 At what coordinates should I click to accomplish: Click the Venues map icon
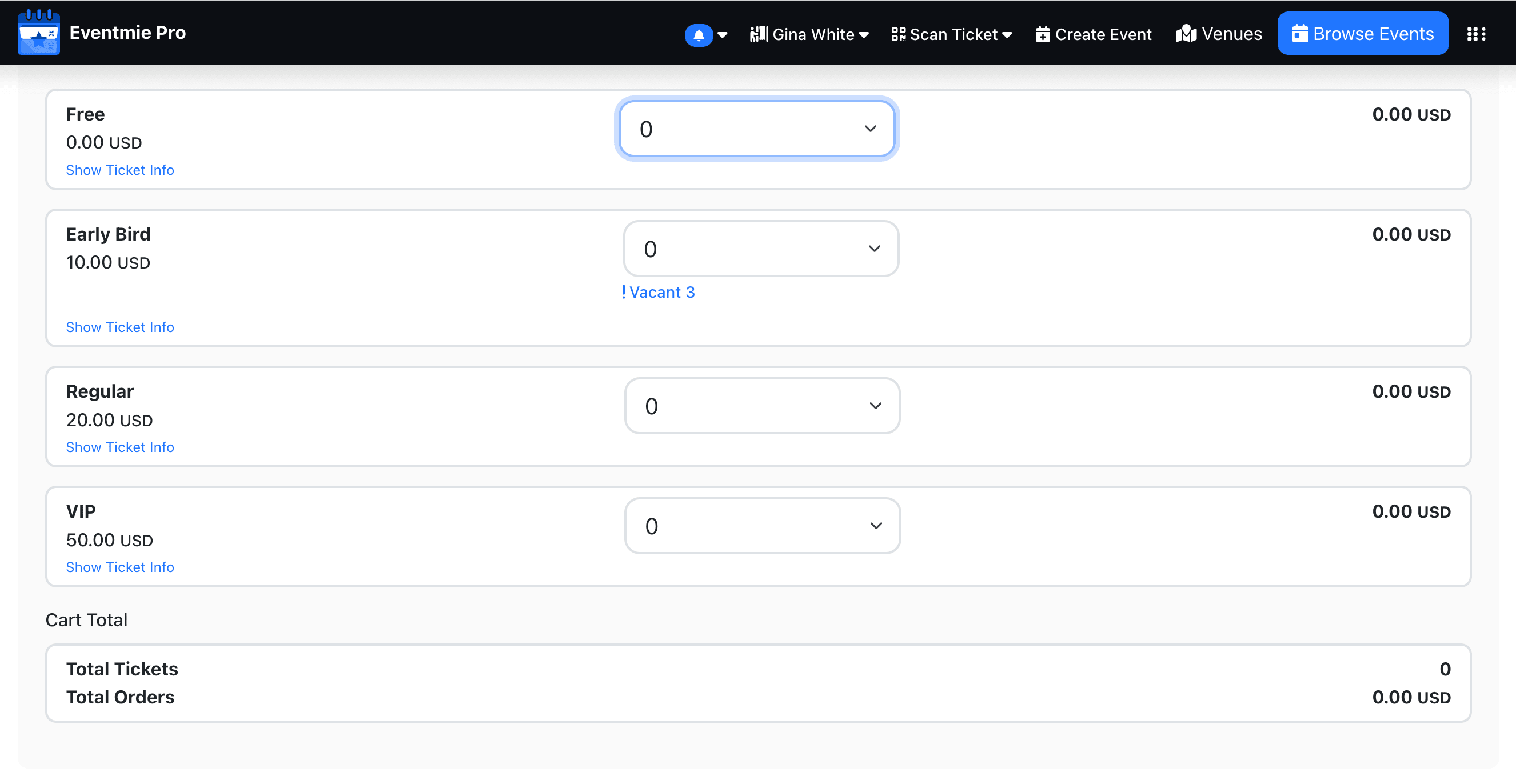coord(1186,34)
